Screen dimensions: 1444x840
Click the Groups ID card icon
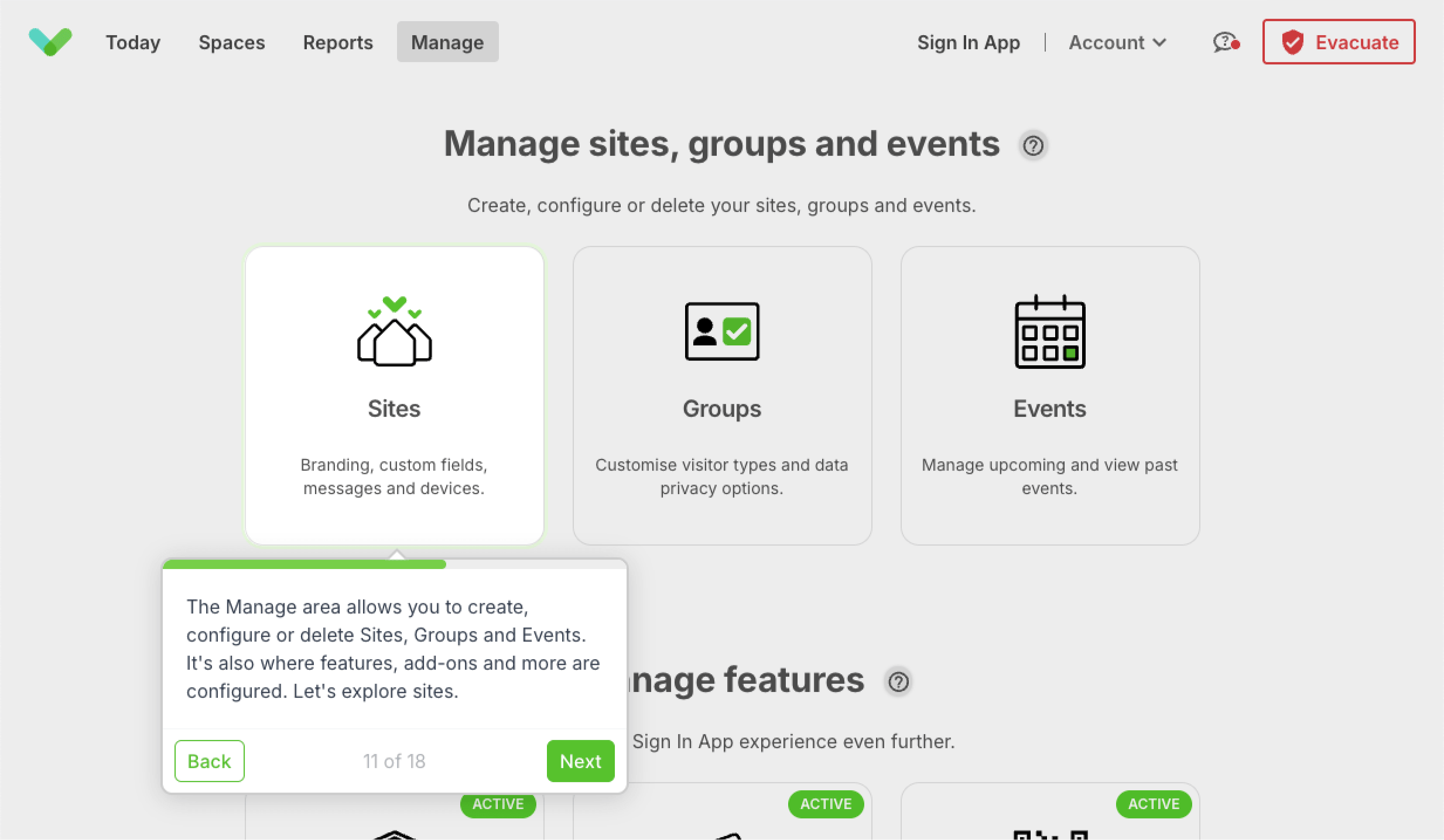[x=722, y=331]
